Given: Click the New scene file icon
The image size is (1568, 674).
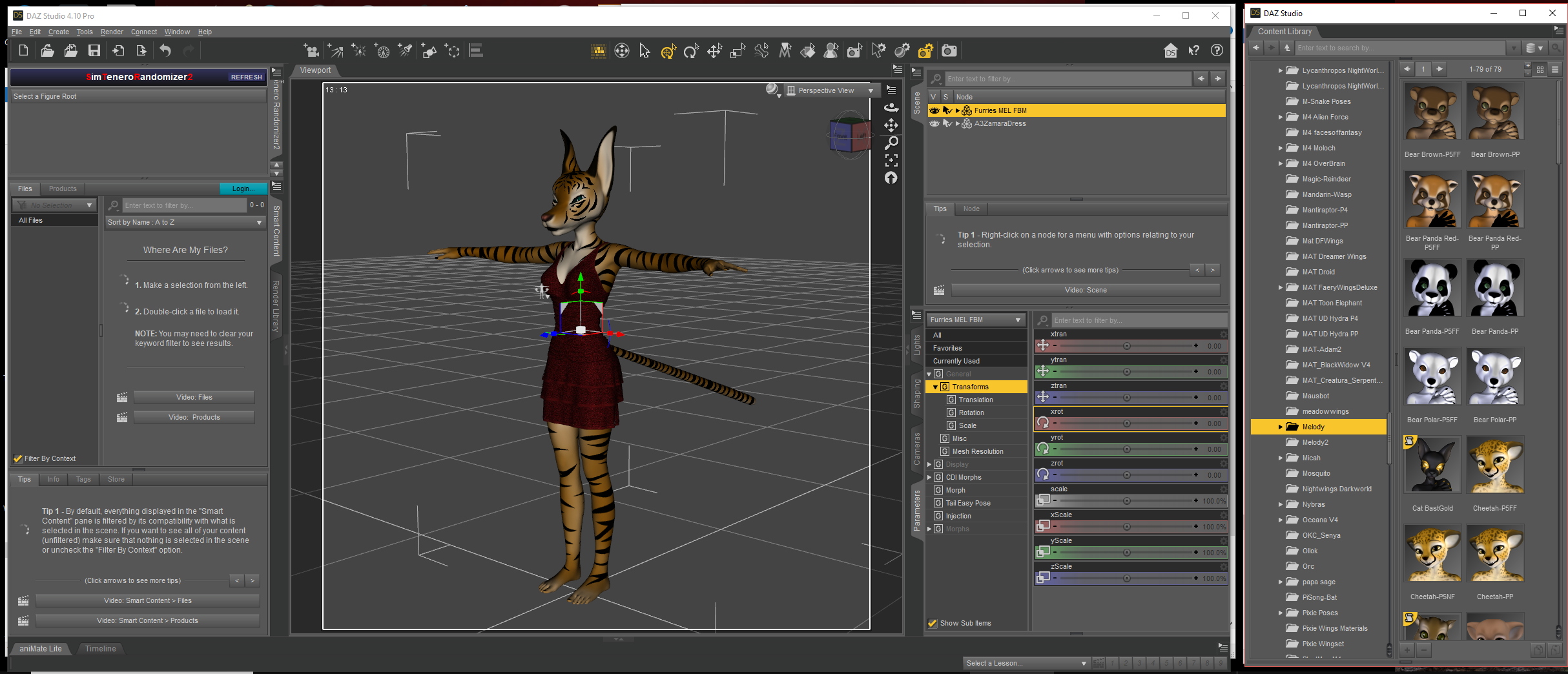Looking at the screenshot, I should pyautogui.click(x=24, y=51).
